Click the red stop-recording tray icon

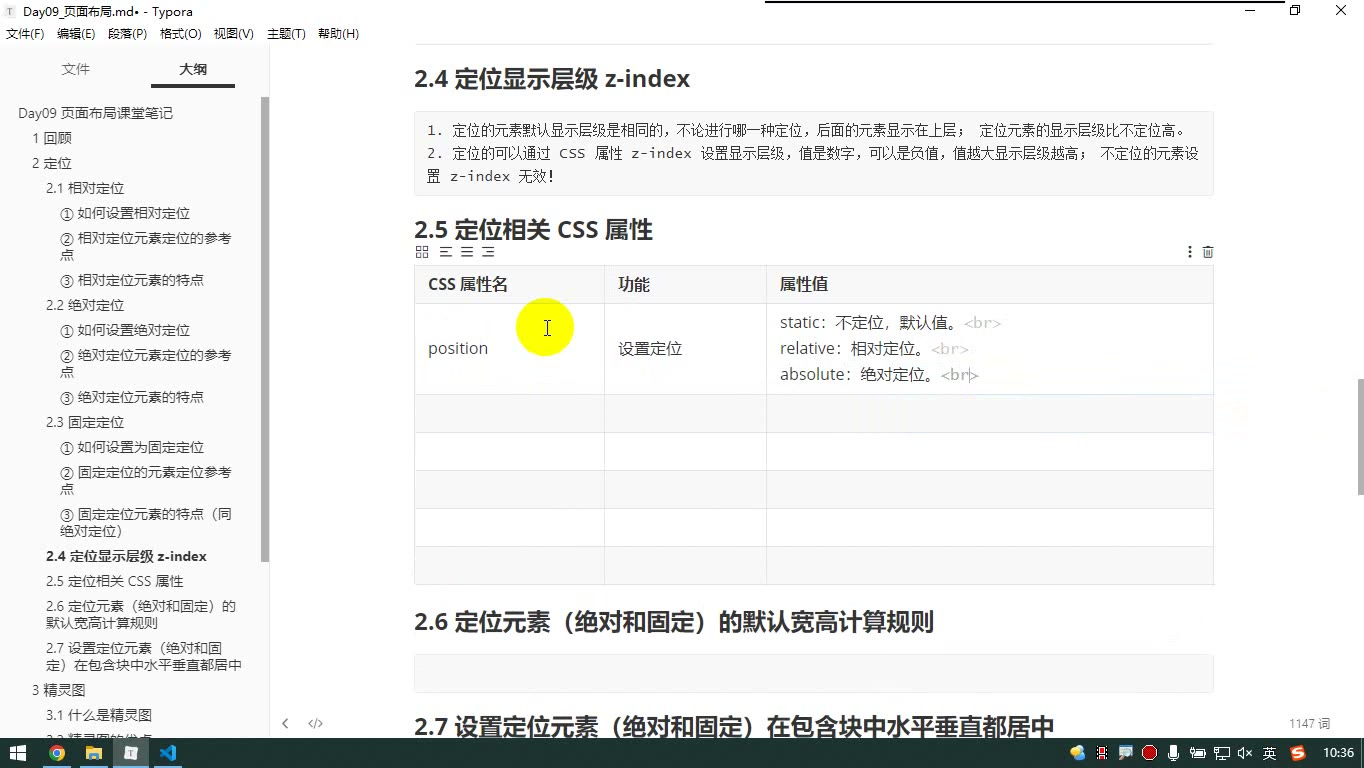[x=1150, y=753]
